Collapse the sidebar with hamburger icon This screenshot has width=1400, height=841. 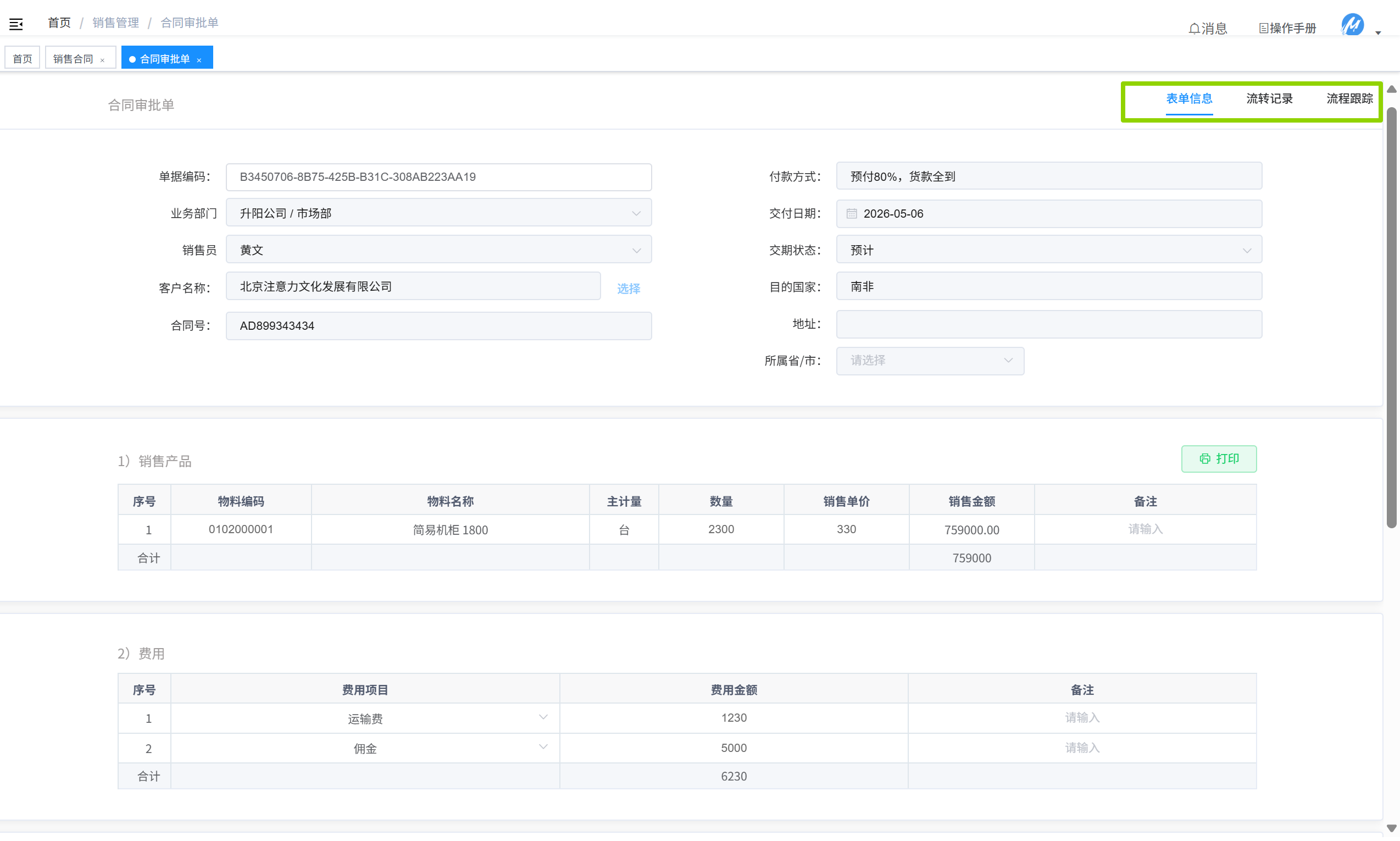[x=16, y=24]
